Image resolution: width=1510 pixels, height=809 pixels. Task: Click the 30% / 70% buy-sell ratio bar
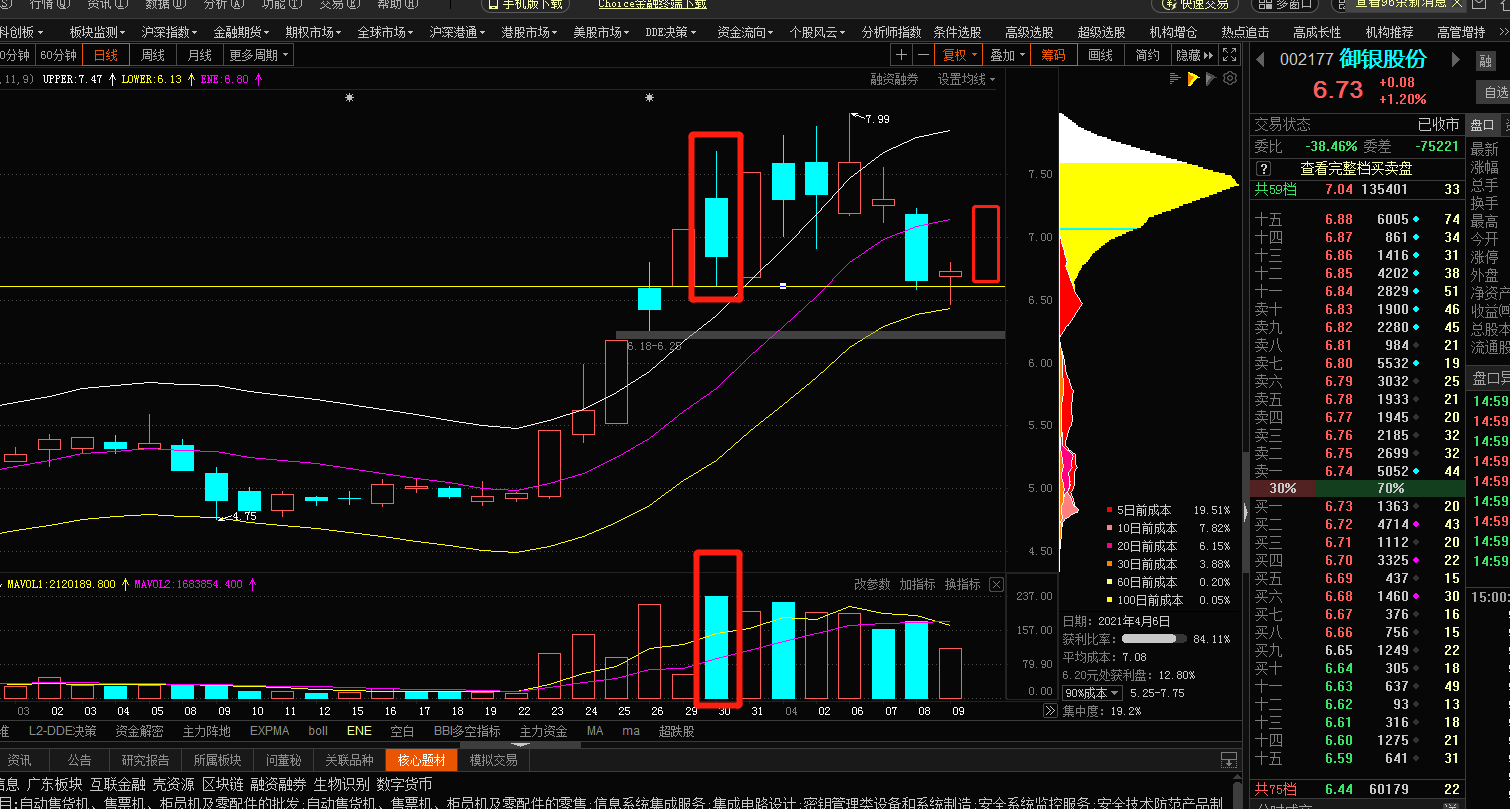[x=1357, y=488]
